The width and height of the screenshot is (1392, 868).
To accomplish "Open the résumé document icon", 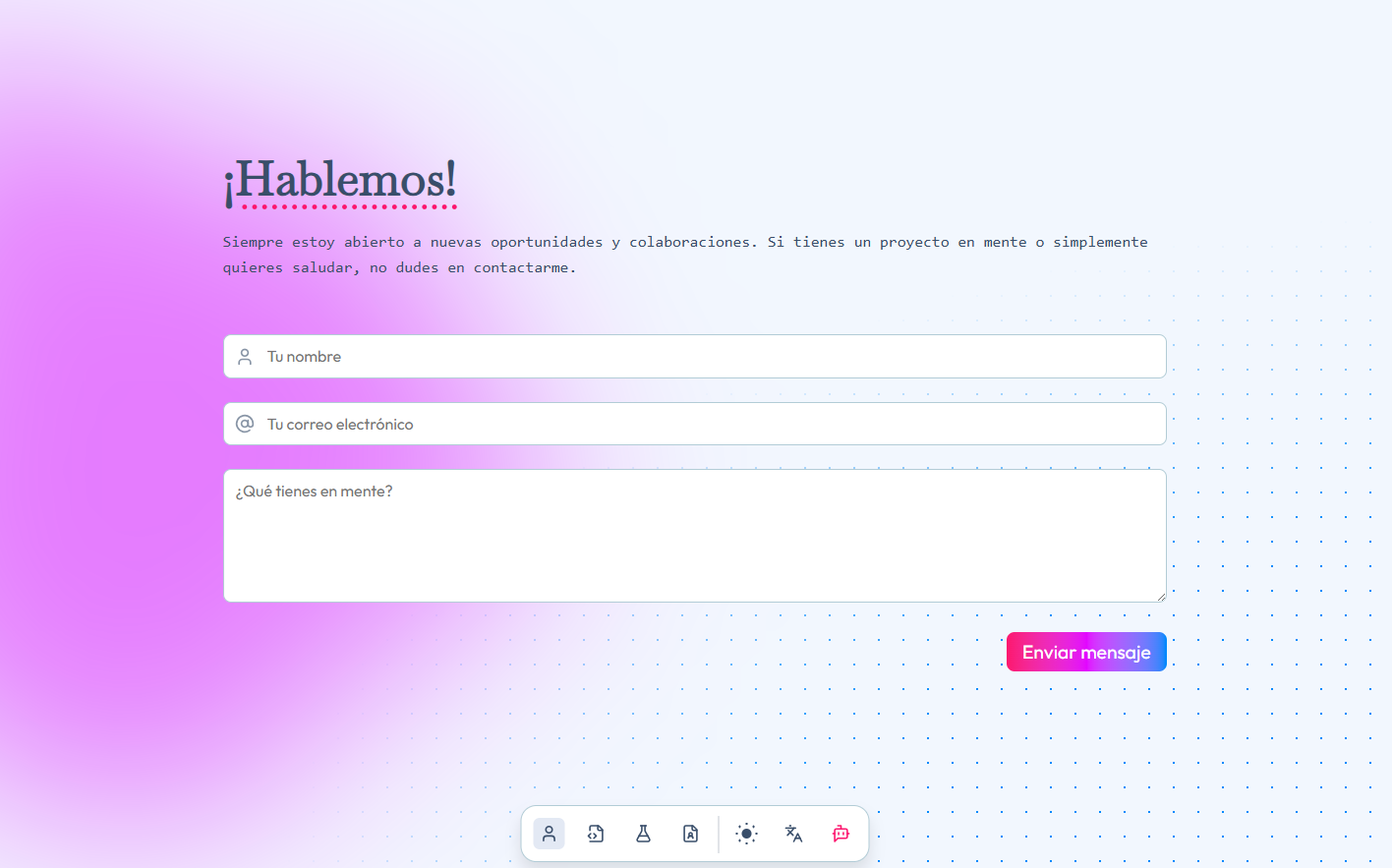I will (x=691, y=834).
